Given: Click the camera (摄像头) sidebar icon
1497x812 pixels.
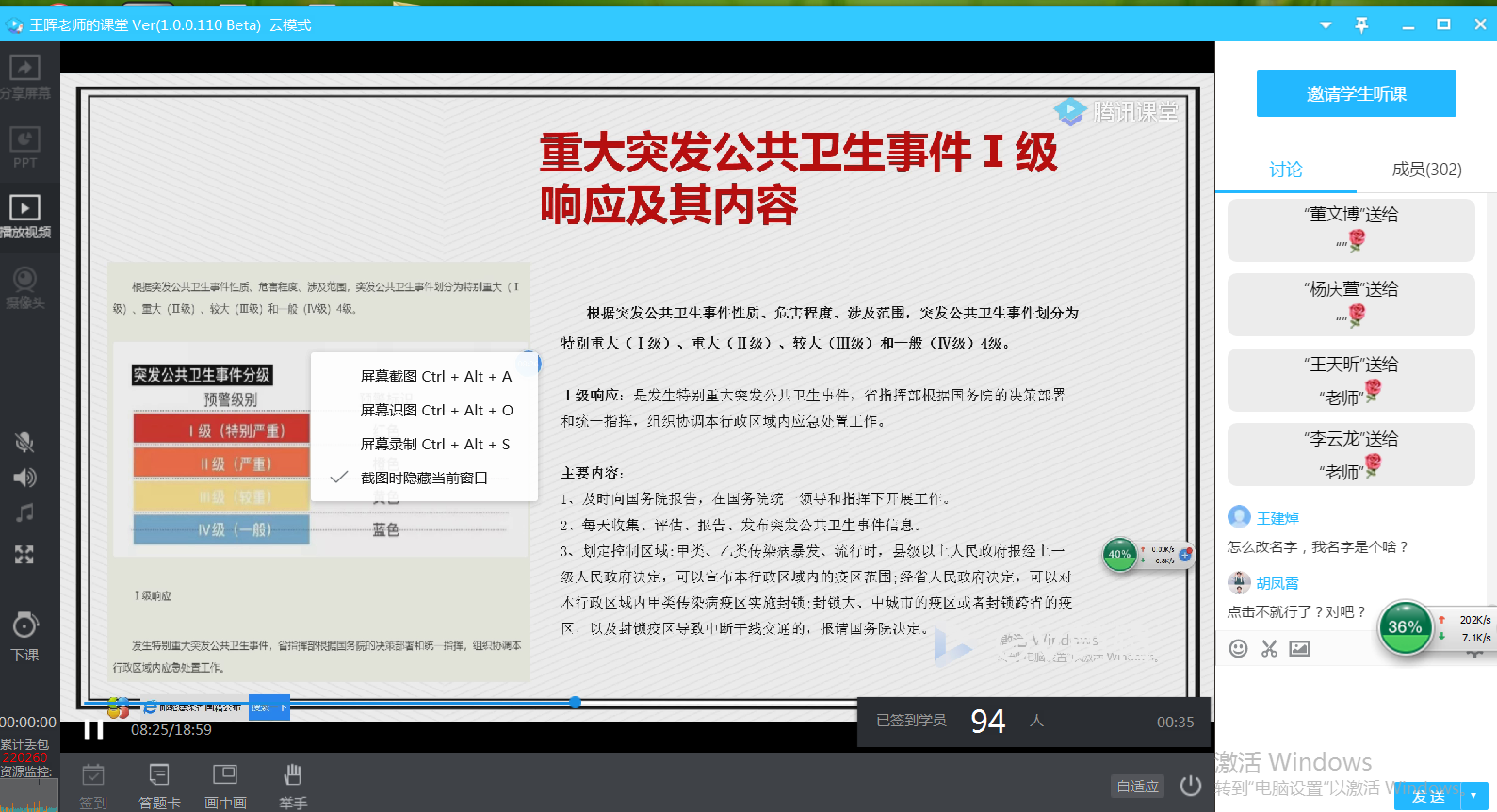Looking at the screenshot, I should click(24, 280).
